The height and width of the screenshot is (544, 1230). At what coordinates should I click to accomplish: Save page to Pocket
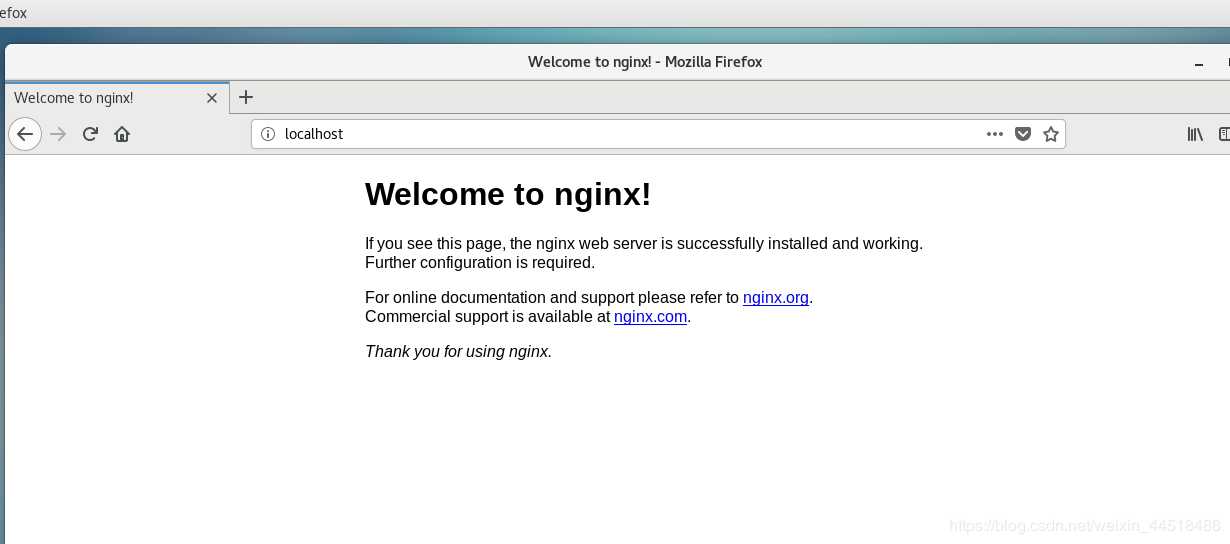coord(1023,134)
